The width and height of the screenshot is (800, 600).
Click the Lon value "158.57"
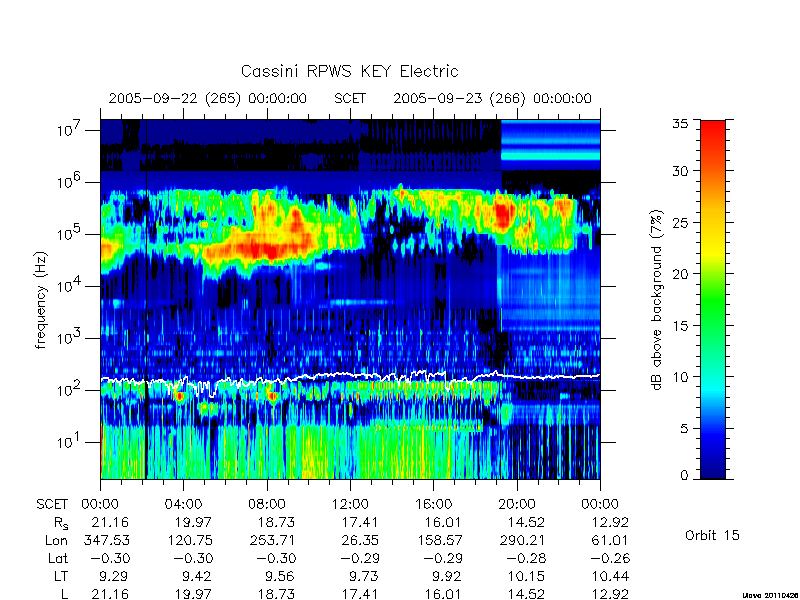(442, 540)
